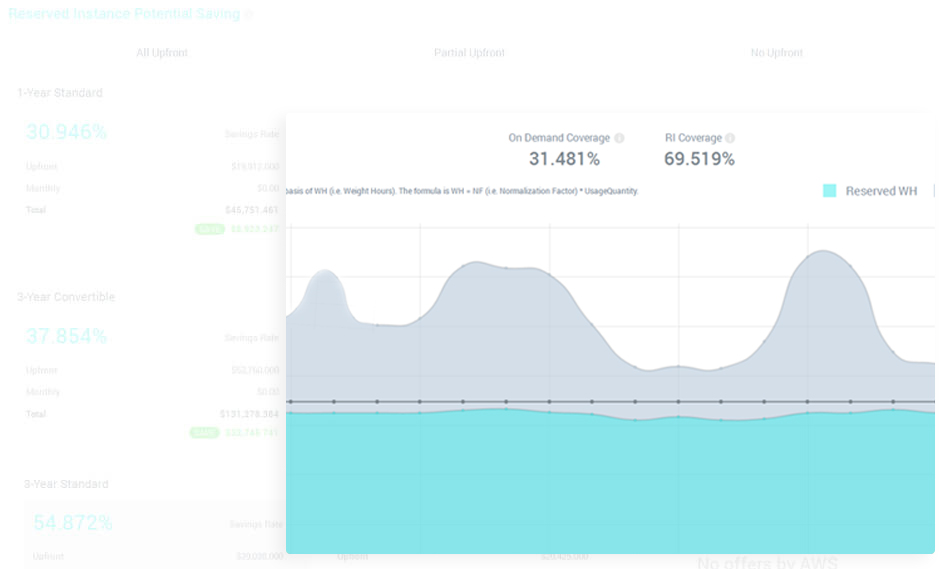Click the 31.481% On Demand Coverage value
The width and height of the screenshot is (951, 569).
(564, 159)
